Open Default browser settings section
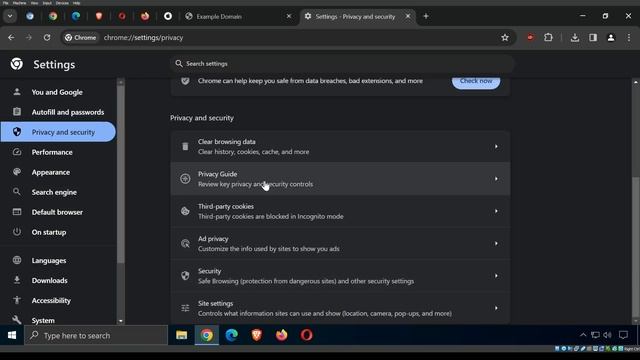Screen dimensions: 640x360 tap(58, 212)
